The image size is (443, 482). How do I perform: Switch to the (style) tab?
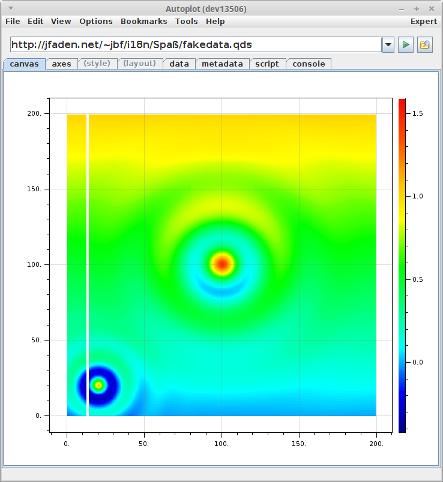[97, 63]
